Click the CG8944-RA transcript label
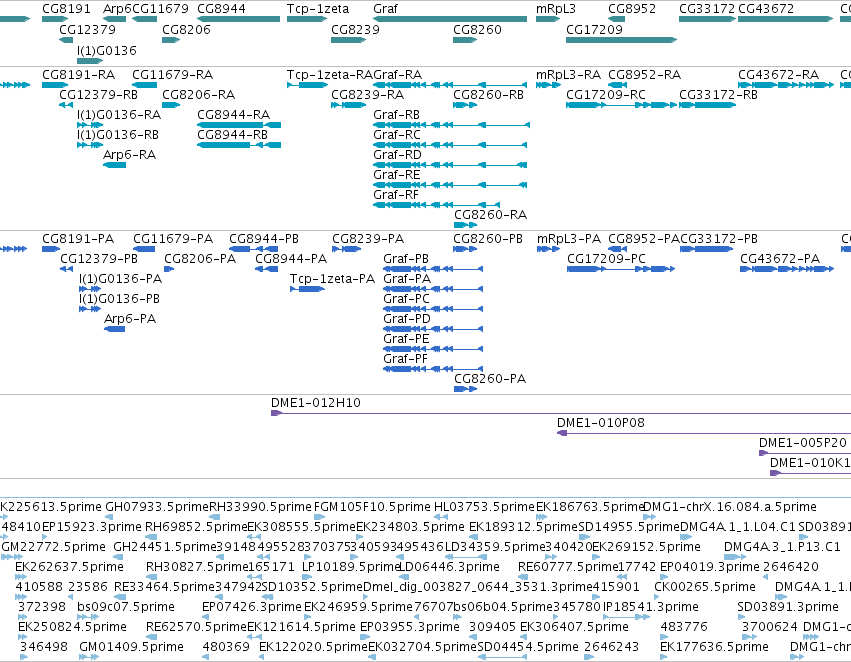Viewport: 851px width, 662px height. pos(233,114)
